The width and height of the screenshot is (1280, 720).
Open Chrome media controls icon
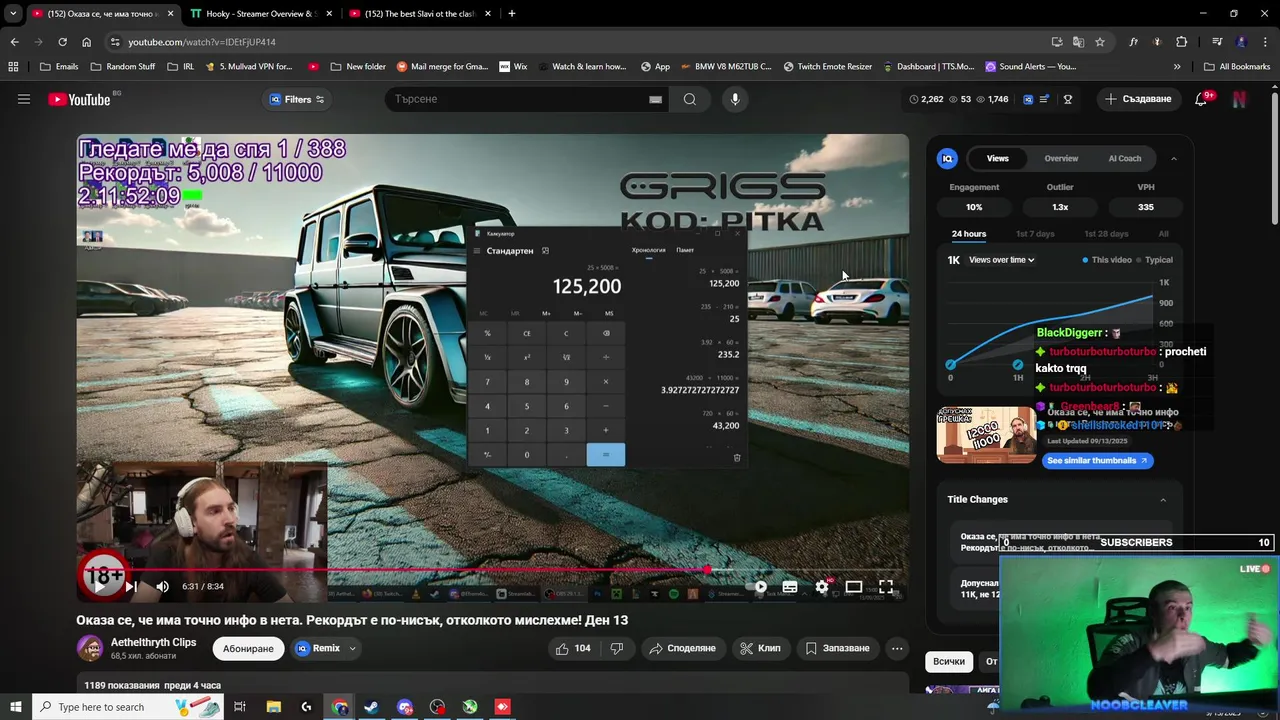point(1217,42)
